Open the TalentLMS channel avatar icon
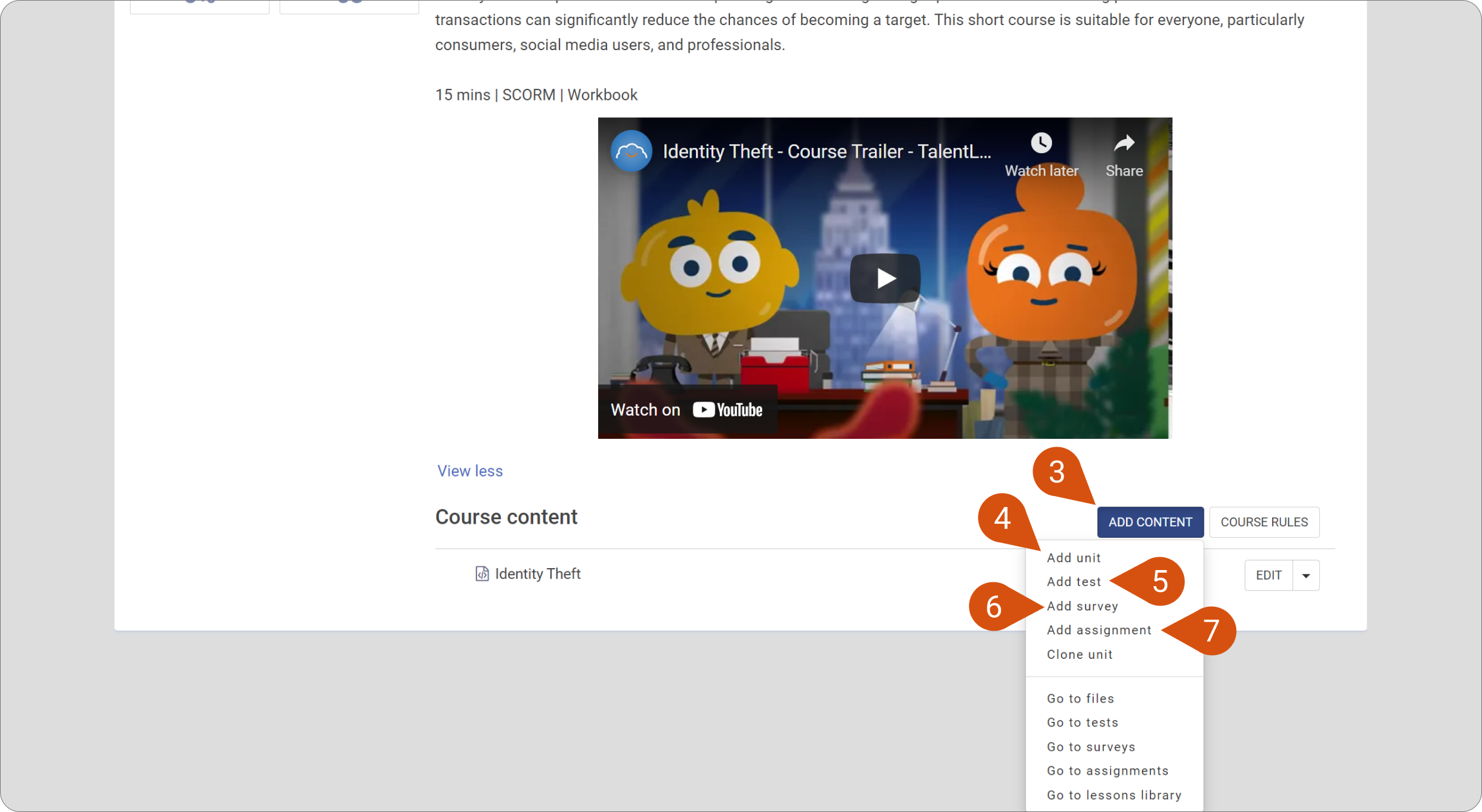 631,151
